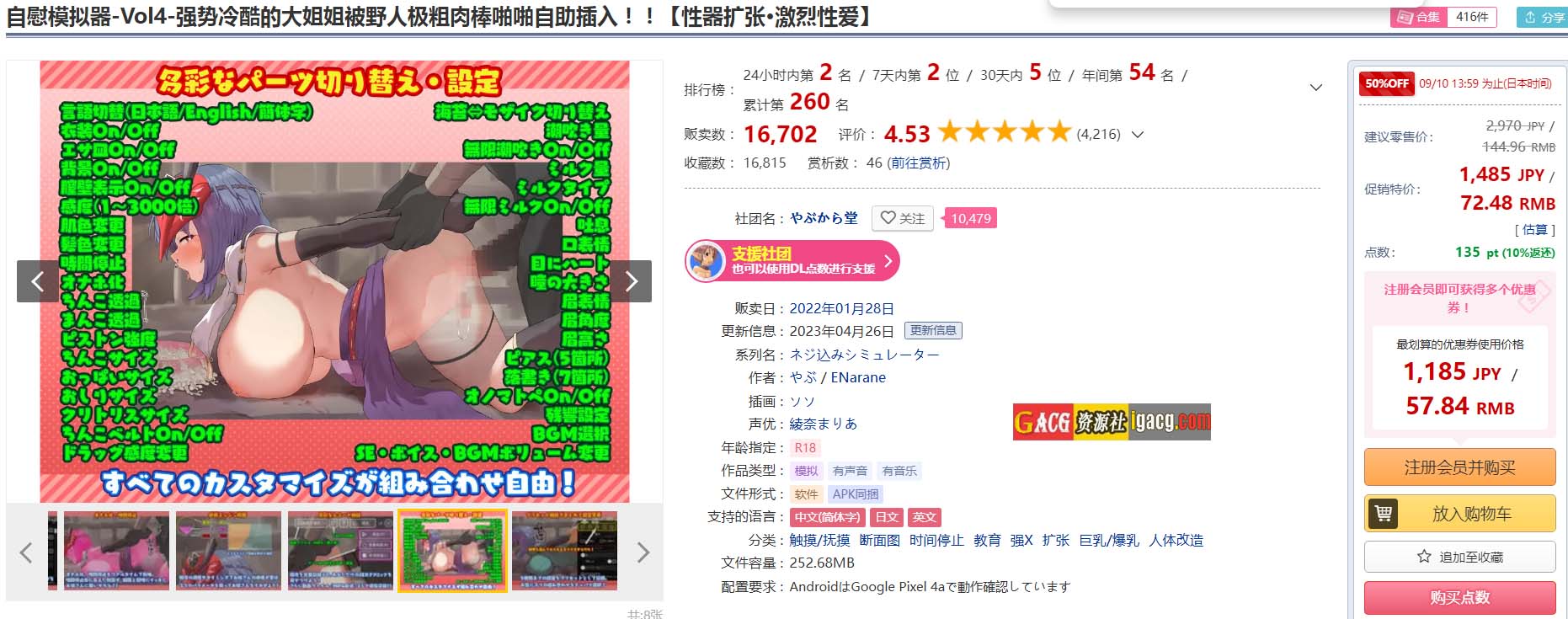Go to previous image with left carousel arrow
The width and height of the screenshot is (1568, 619).
(37, 281)
